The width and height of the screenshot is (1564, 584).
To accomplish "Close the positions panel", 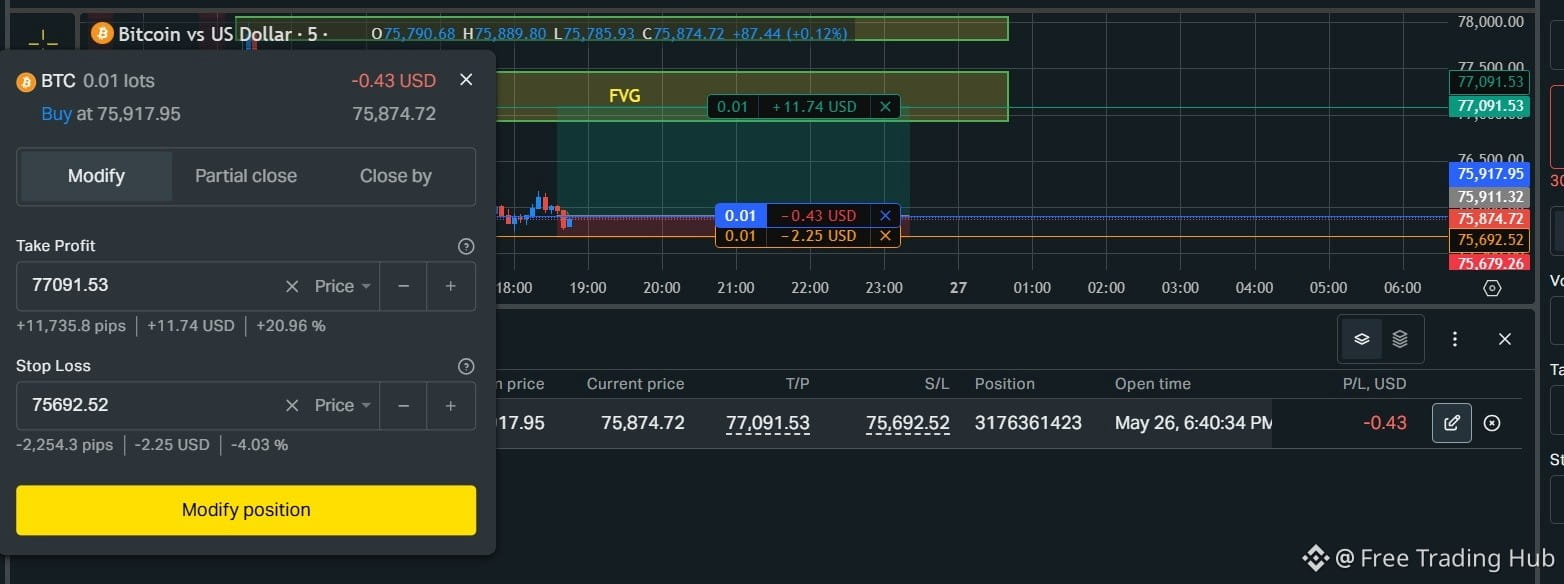I will pos(1505,339).
